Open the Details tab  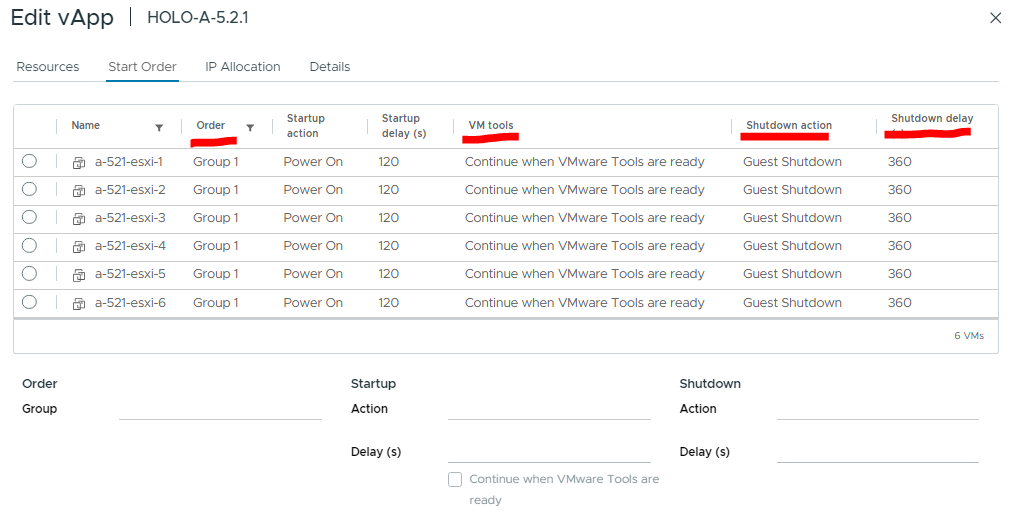330,67
